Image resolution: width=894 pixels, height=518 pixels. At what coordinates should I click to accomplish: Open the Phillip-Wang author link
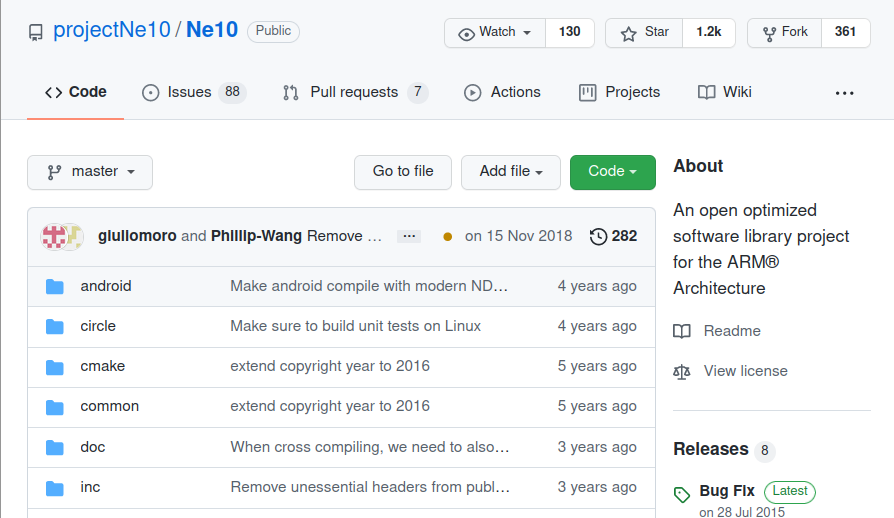256,236
